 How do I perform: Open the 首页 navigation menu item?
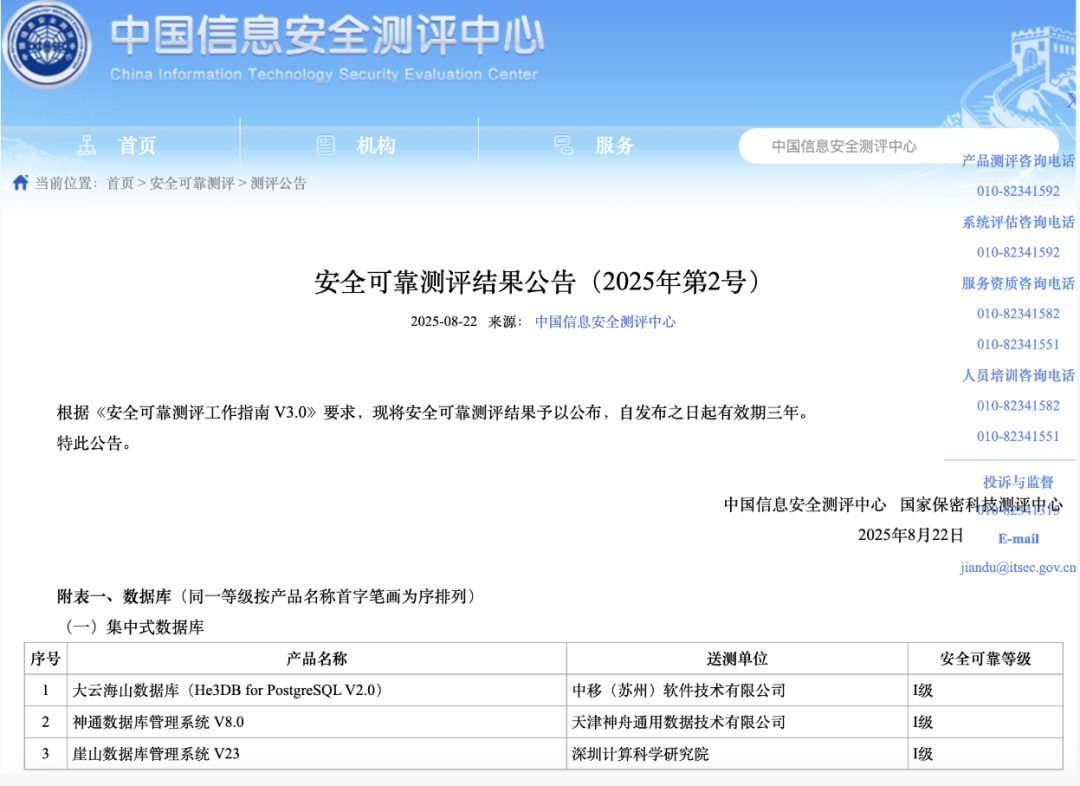138,145
